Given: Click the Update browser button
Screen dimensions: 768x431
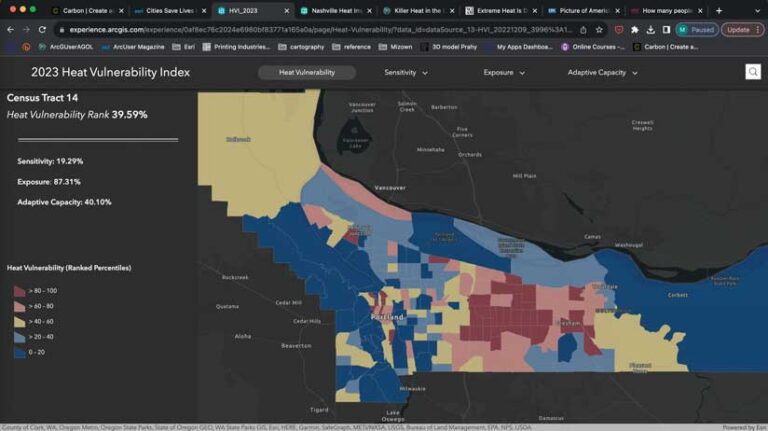Looking at the screenshot, I should (742, 30).
